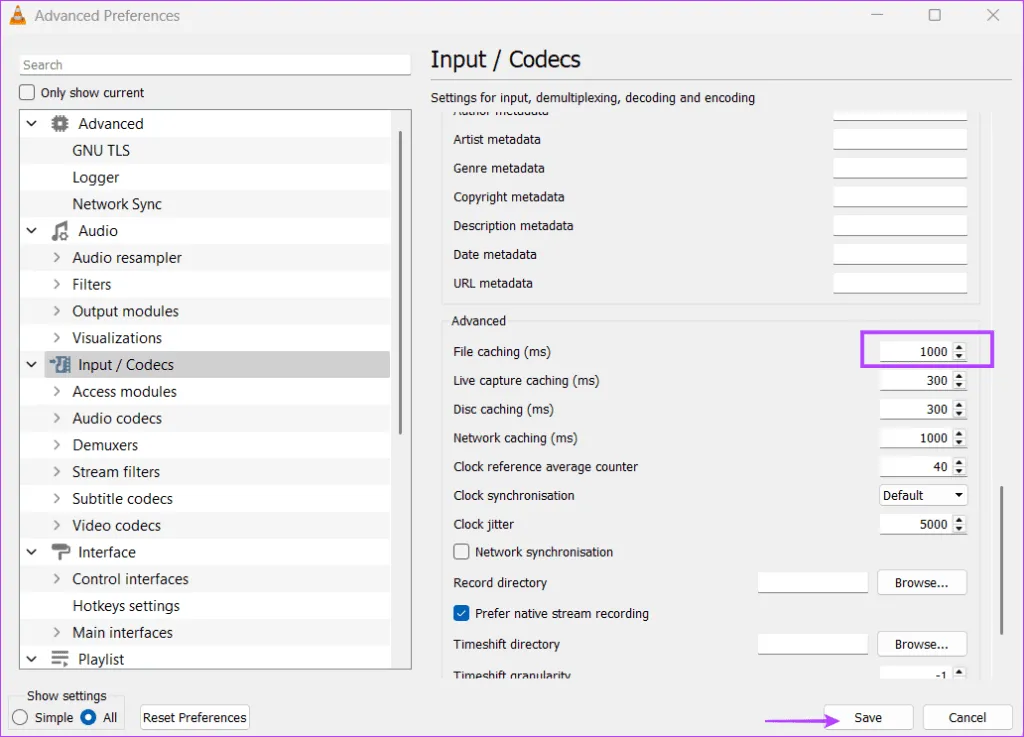Click the VLC cone icon in title bar
1024x737 pixels.
(18, 16)
